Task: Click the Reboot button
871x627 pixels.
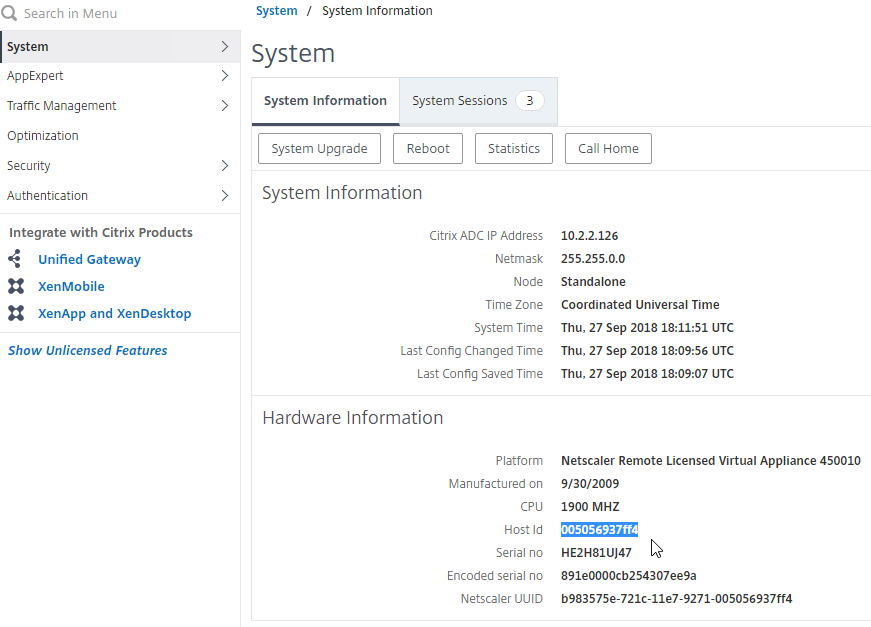Action: click(x=428, y=148)
